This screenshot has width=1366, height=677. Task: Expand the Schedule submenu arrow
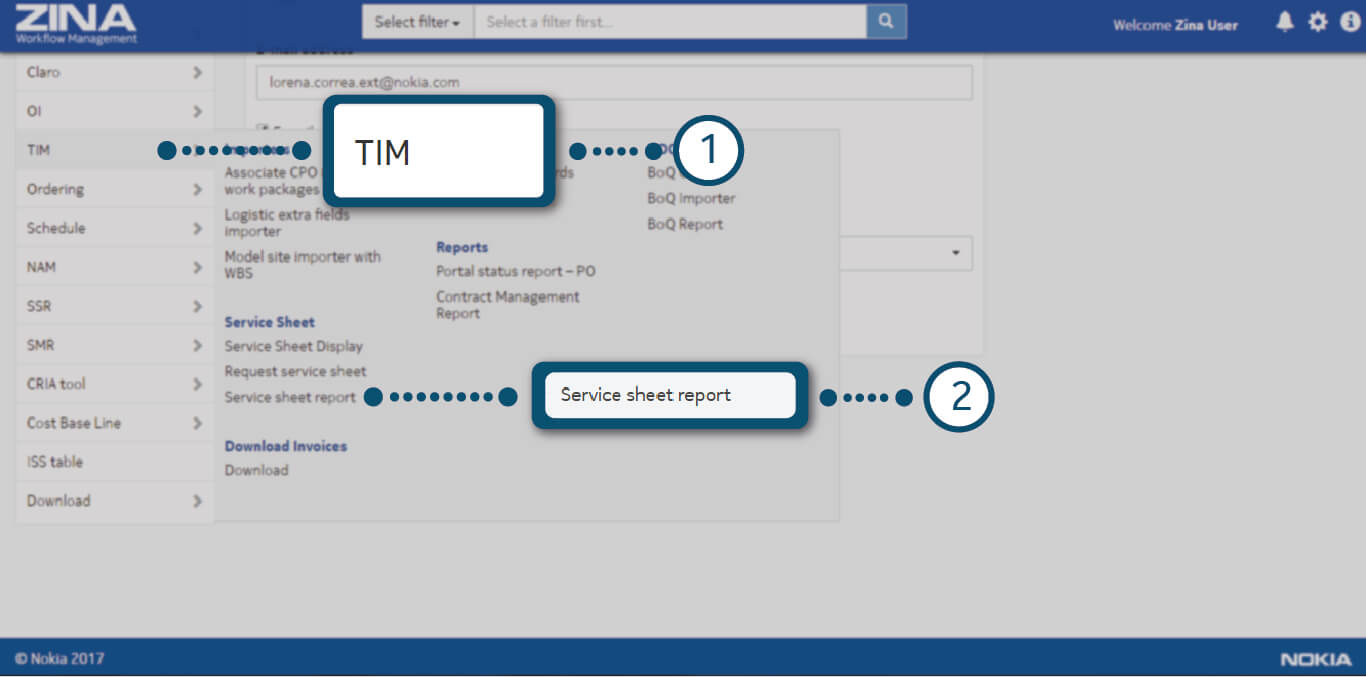click(197, 228)
